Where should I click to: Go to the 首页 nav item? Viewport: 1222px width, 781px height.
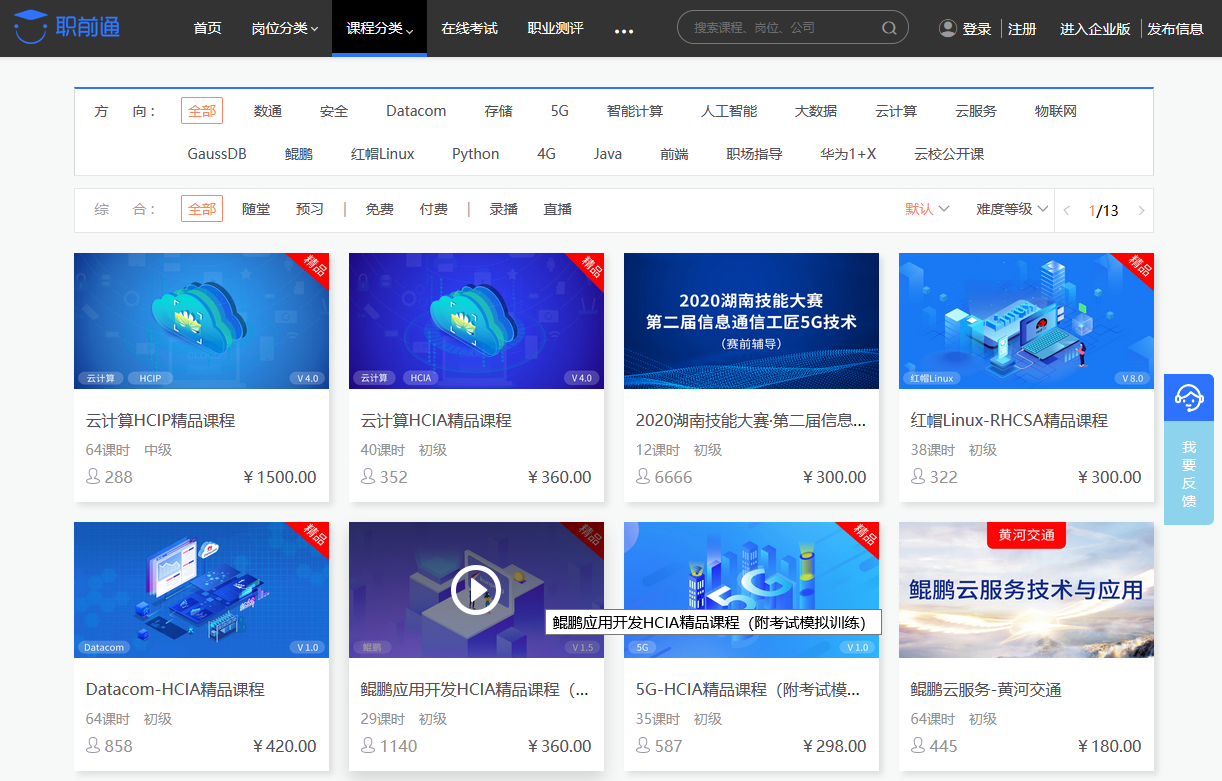coord(208,28)
